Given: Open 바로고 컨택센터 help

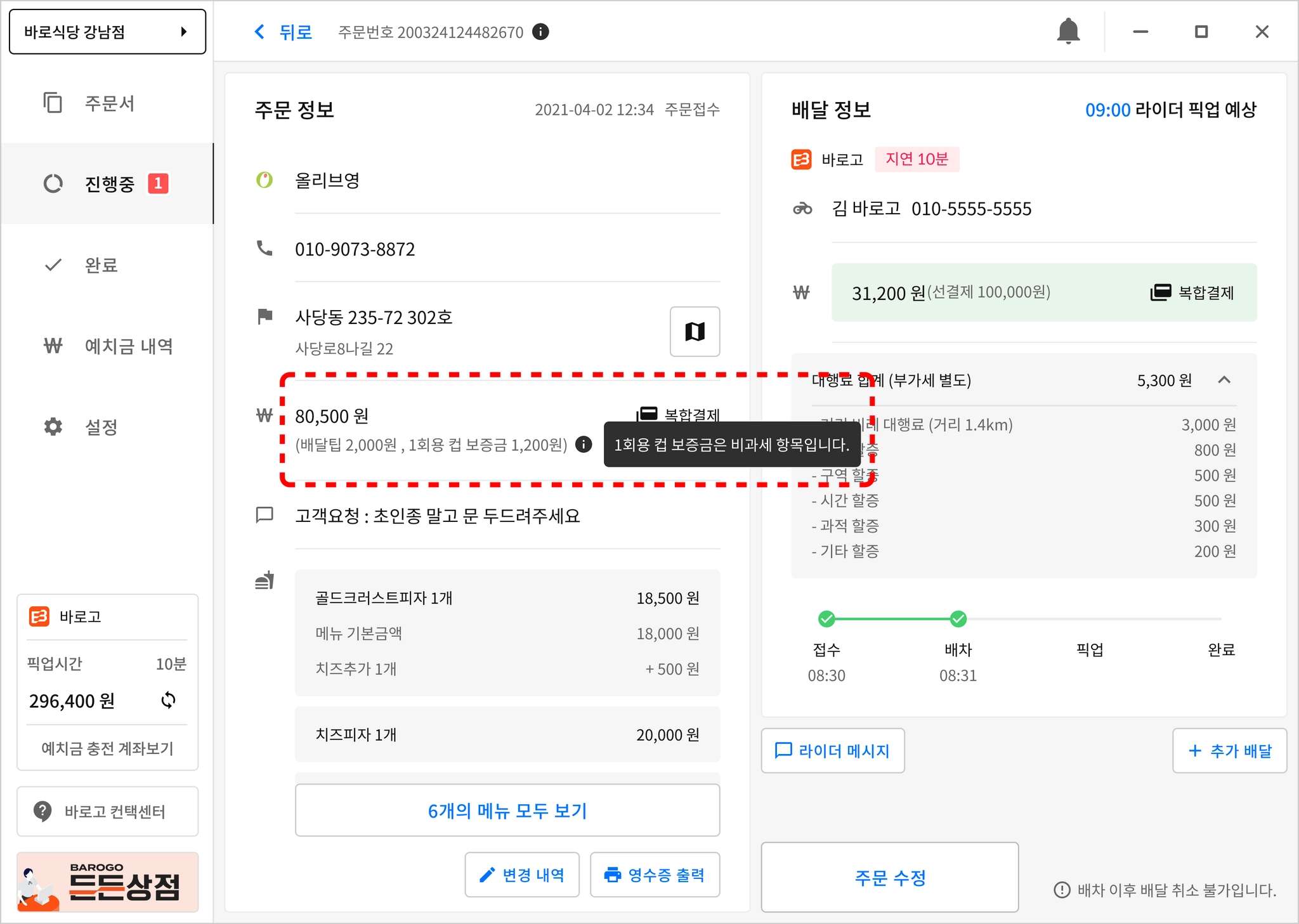Looking at the screenshot, I should pos(107,811).
